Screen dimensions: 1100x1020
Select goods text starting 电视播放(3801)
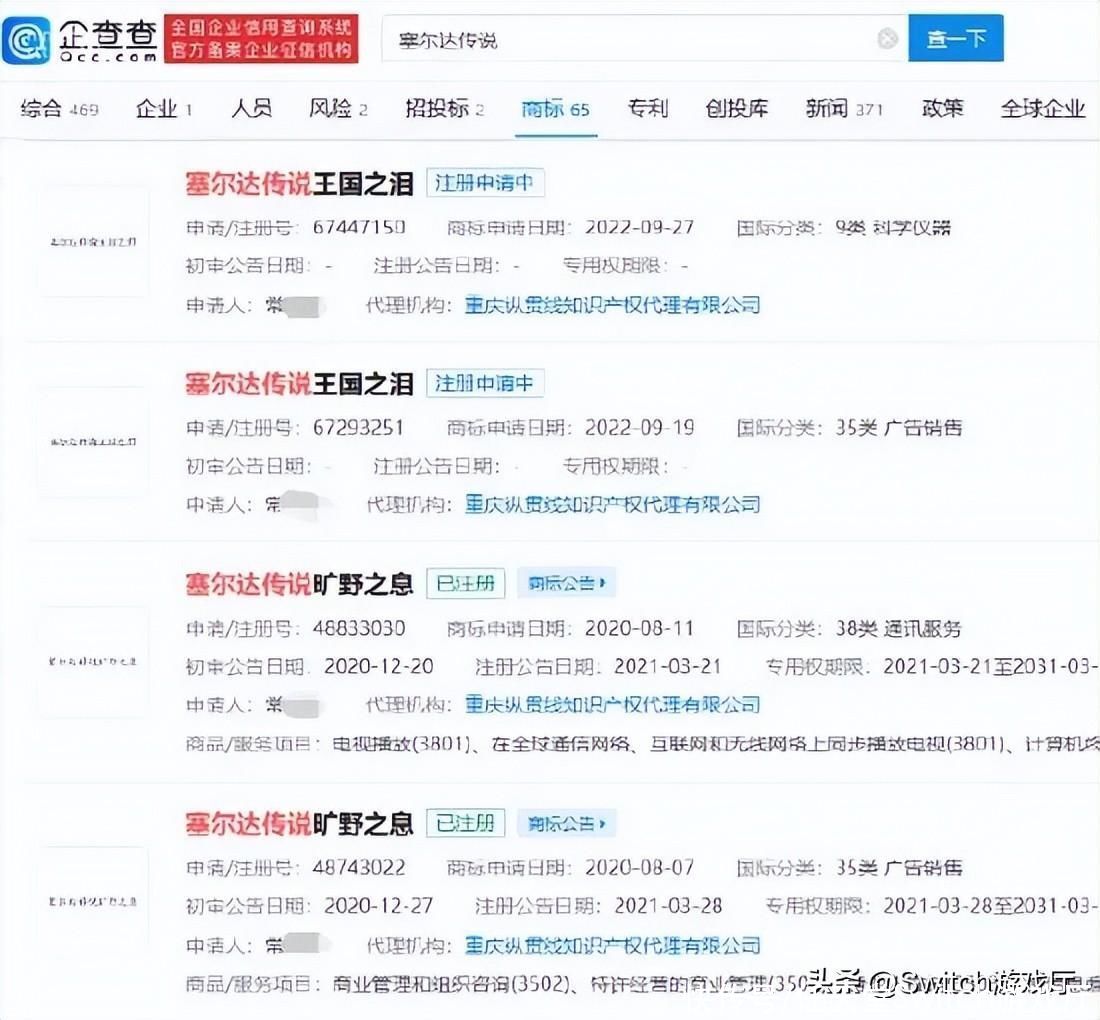716,744
